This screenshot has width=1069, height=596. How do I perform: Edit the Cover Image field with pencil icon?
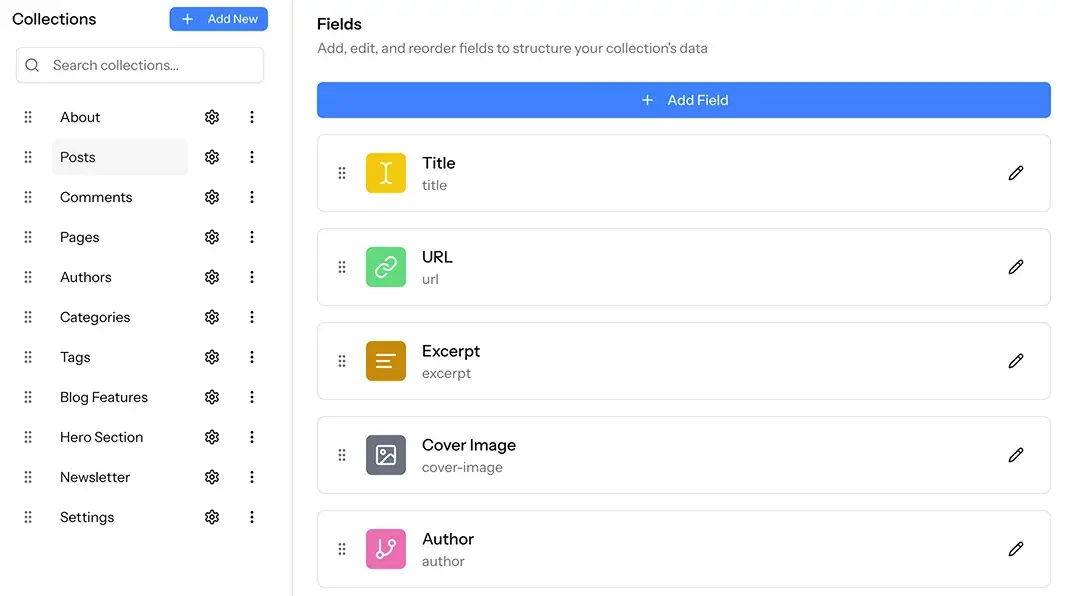click(x=1016, y=456)
